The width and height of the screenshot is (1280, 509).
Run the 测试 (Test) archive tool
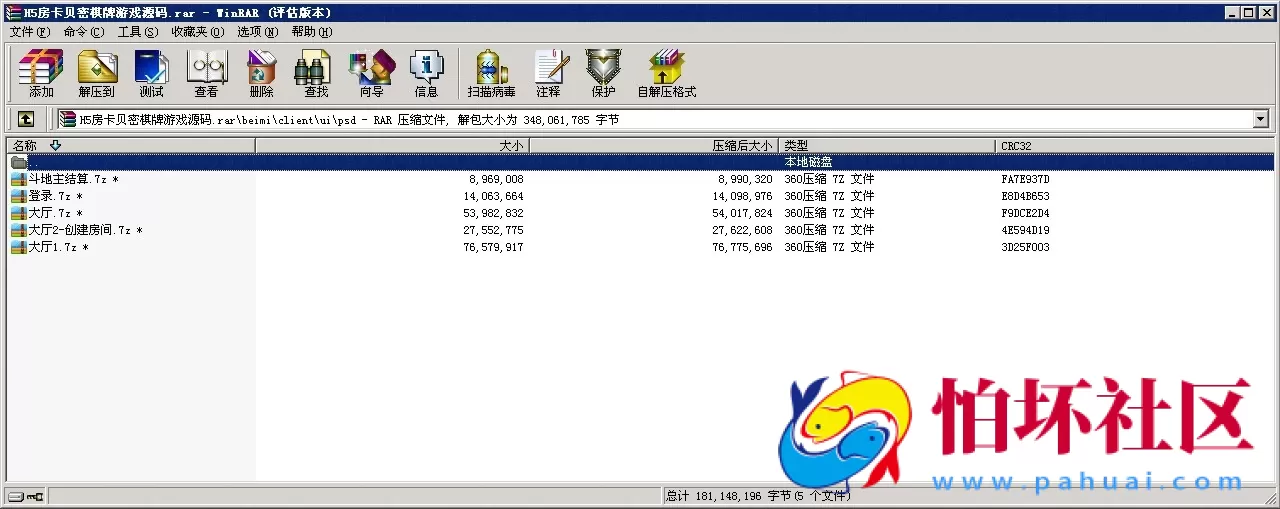pyautogui.click(x=151, y=73)
